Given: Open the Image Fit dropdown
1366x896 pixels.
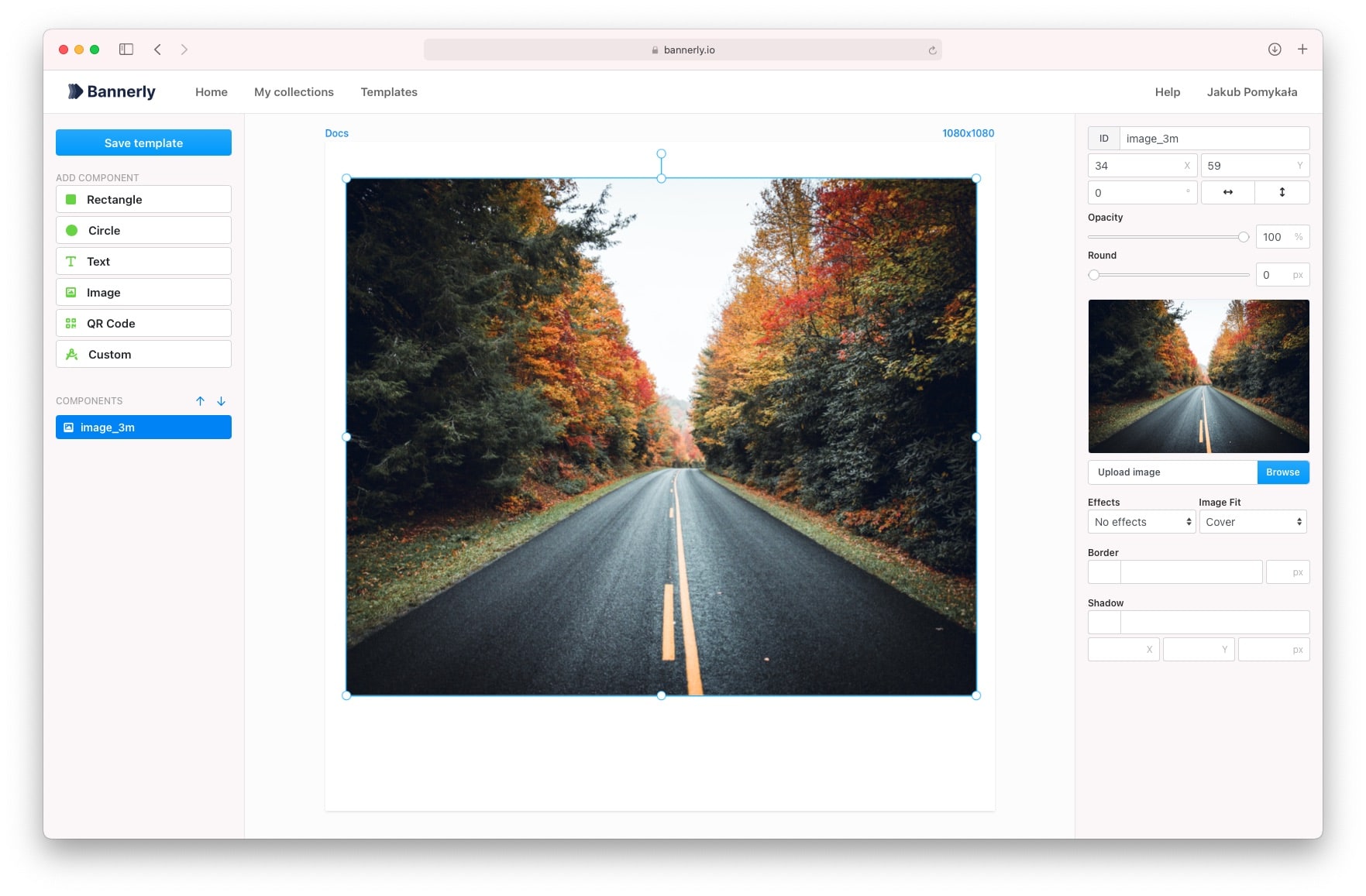Looking at the screenshot, I should [1253, 522].
